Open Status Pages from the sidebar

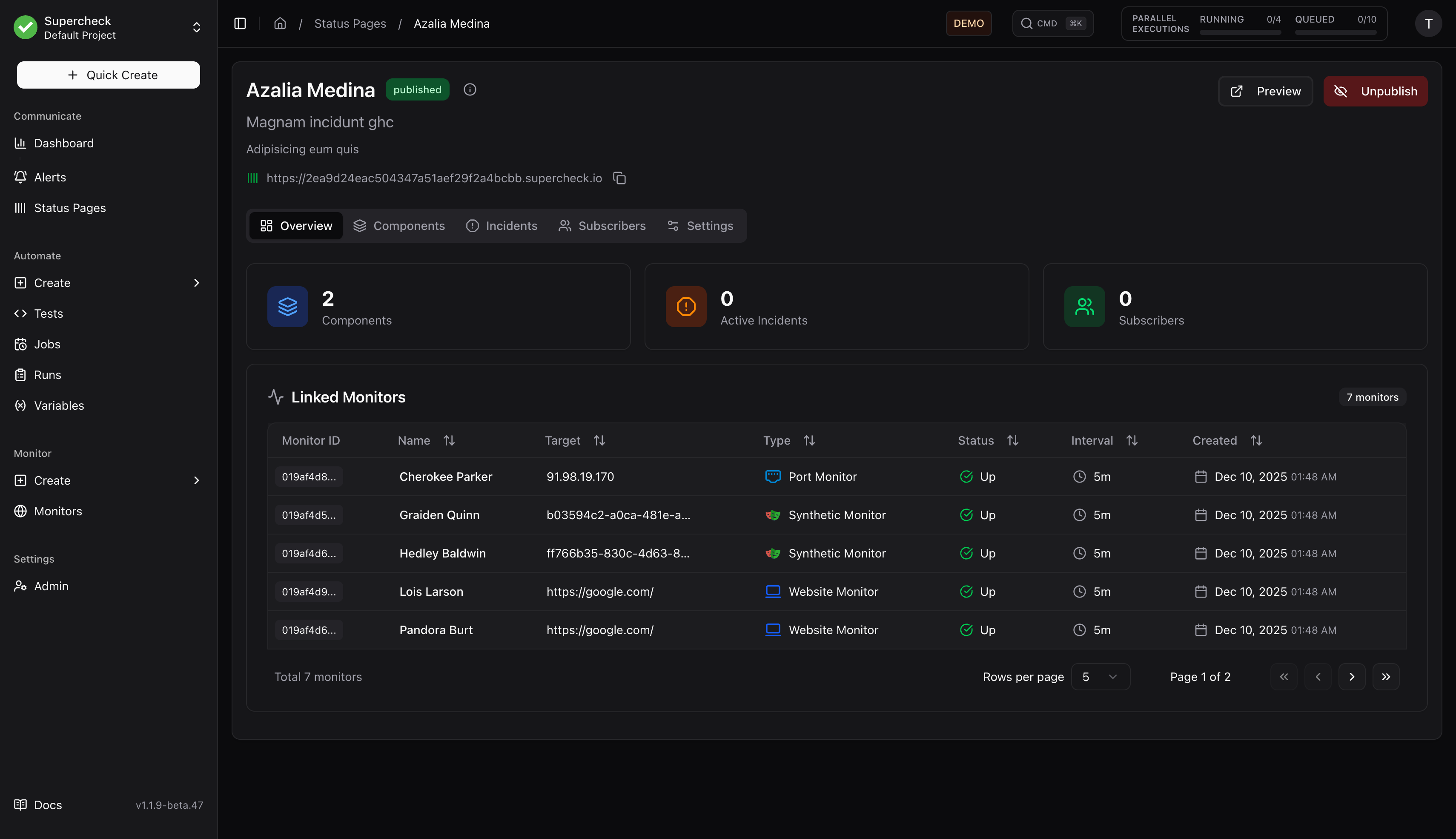coord(69,208)
